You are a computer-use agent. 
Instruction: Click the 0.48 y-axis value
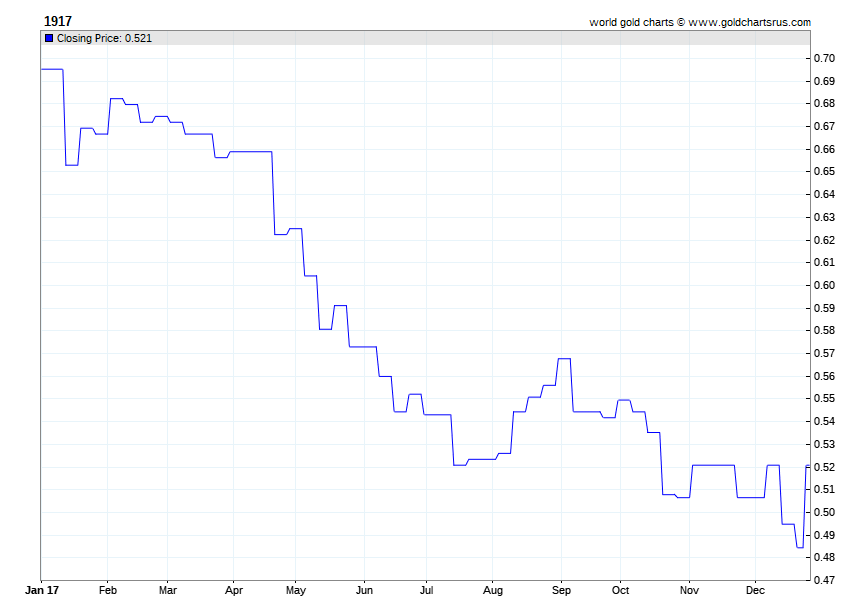(x=825, y=557)
